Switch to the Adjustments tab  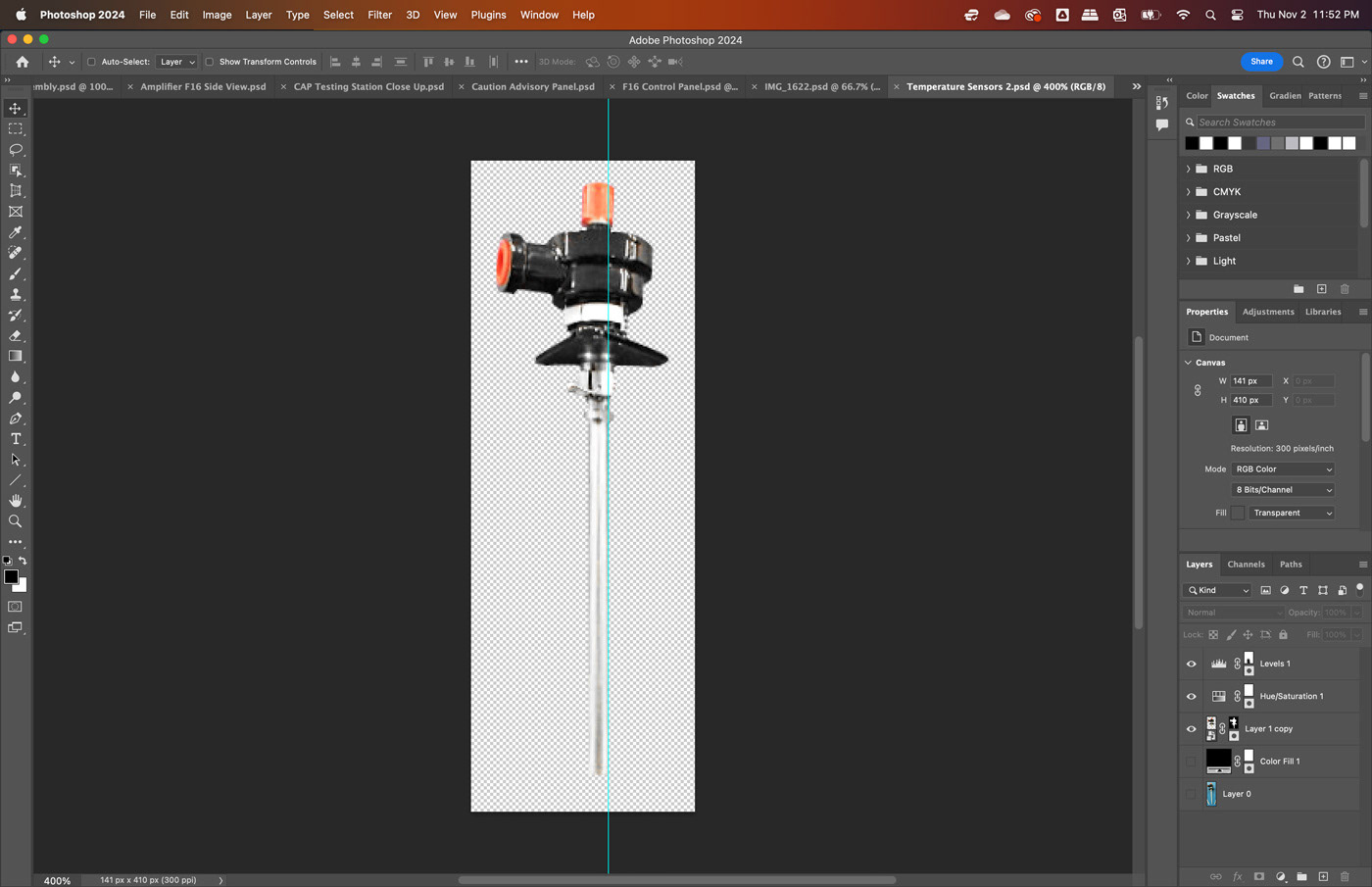(1268, 312)
